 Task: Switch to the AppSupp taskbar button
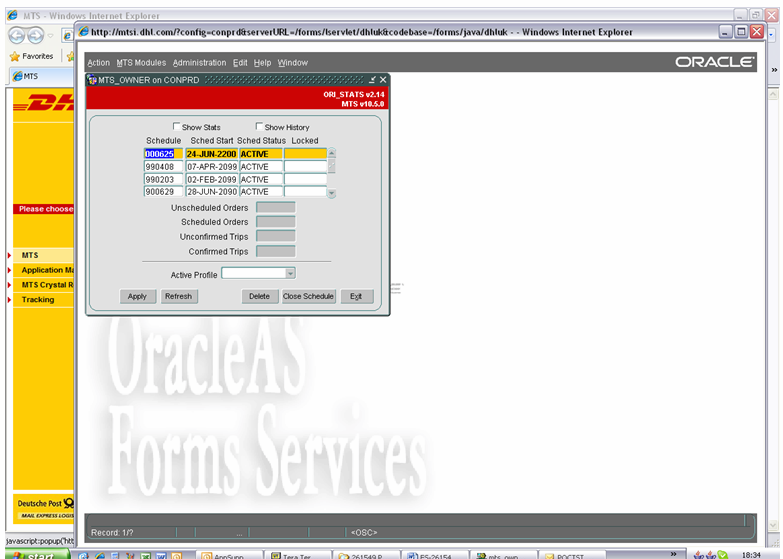[x=229, y=556]
